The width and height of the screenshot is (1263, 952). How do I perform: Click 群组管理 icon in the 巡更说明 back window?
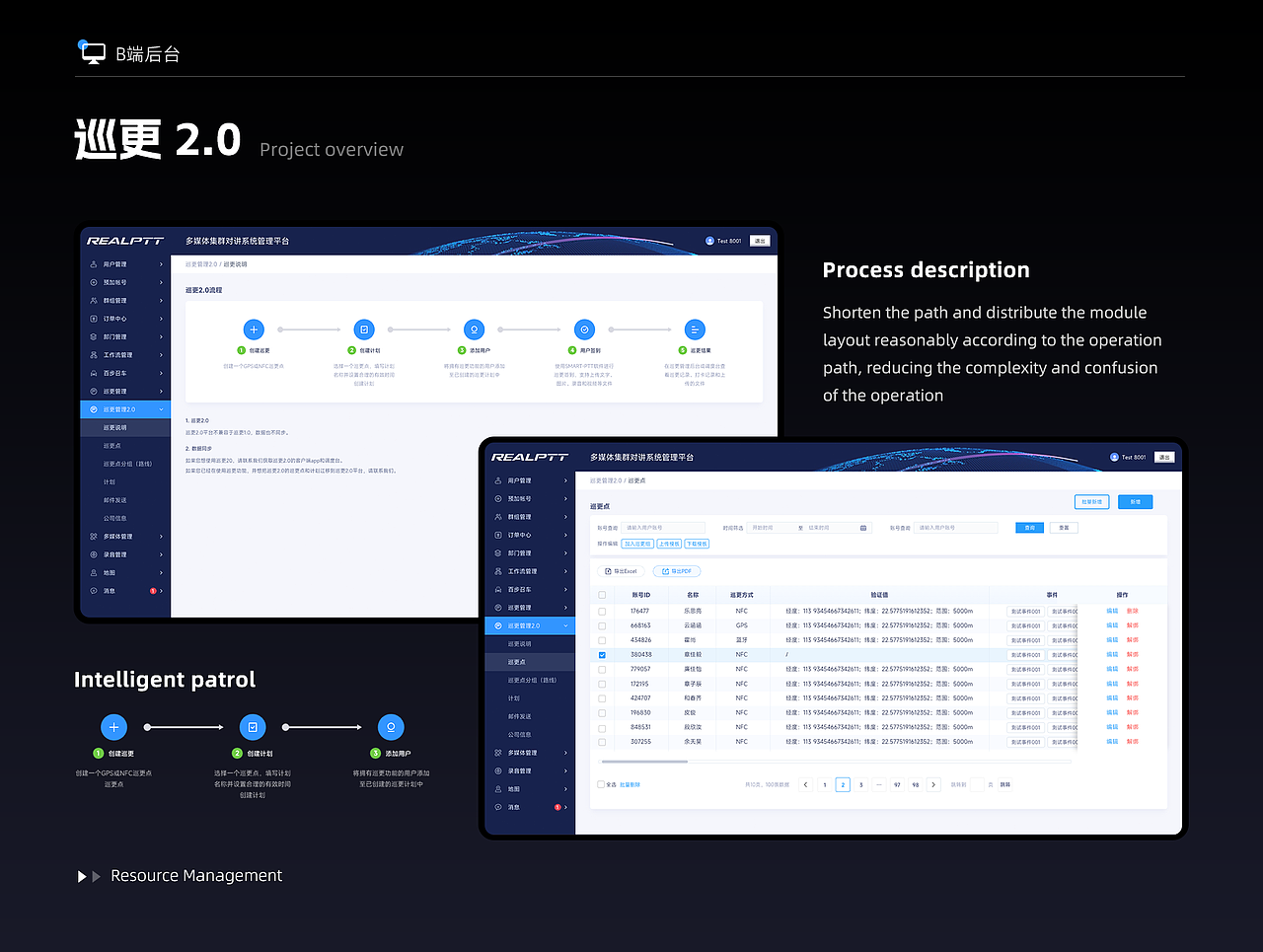click(94, 301)
